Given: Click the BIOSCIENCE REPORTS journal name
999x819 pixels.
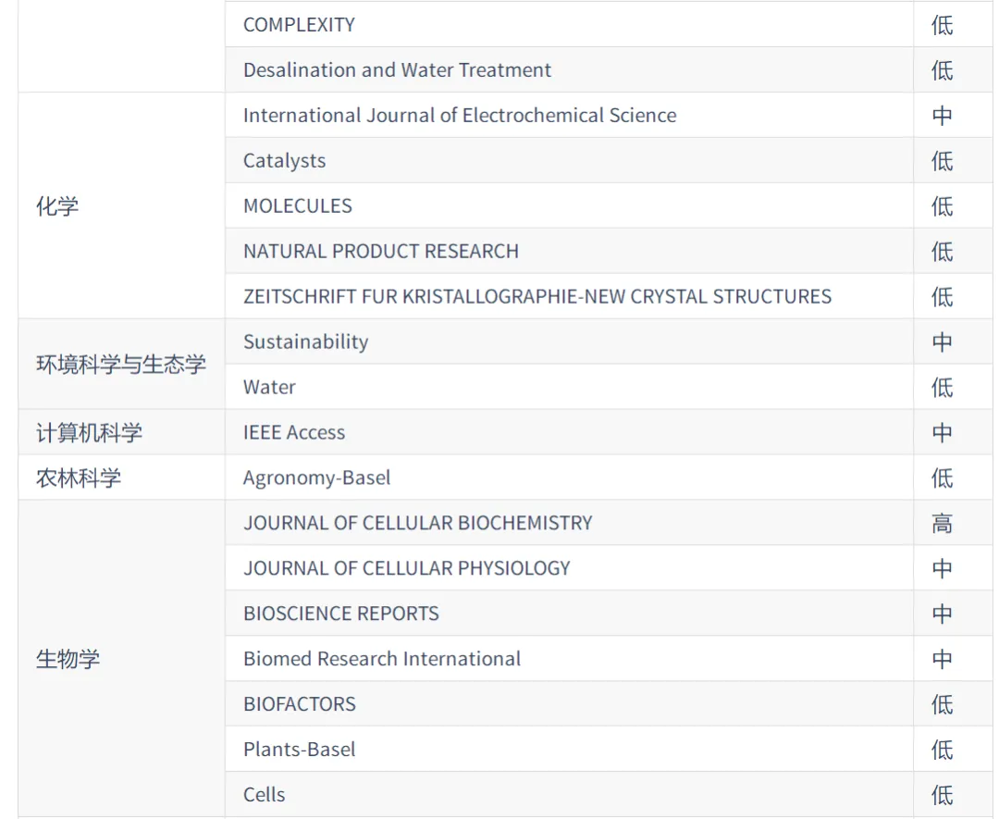Looking at the screenshot, I should [x=341, y=614].
